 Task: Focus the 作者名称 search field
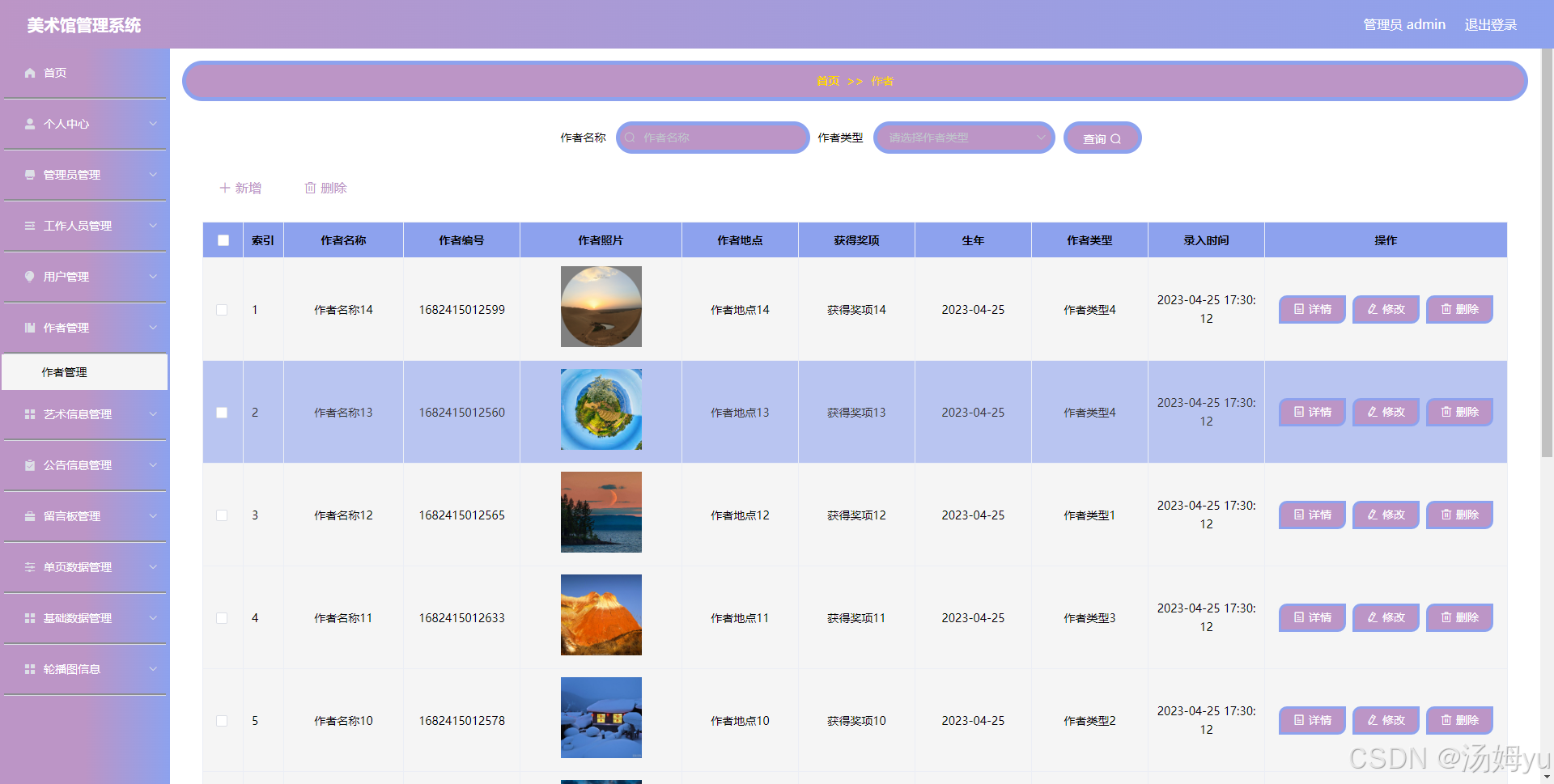[713, 138]
